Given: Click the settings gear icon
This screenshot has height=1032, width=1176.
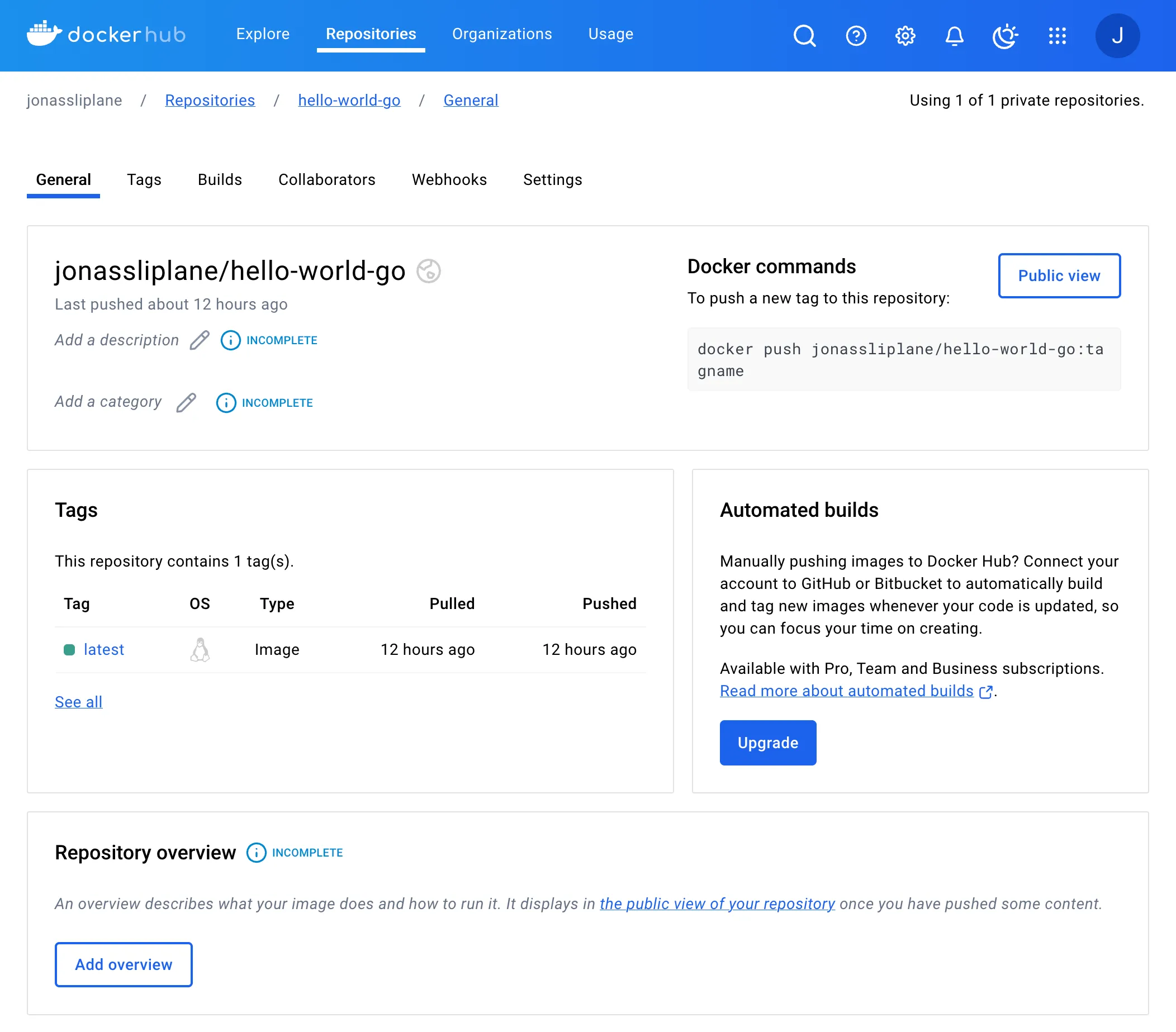Looking at the screenshot, I should coord(905,35).
